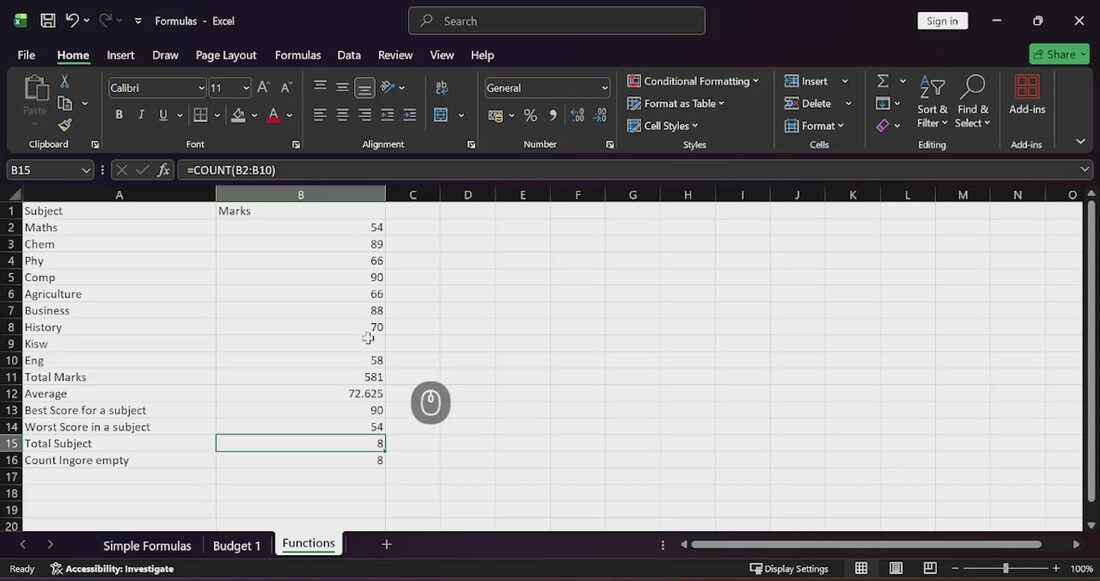Open the File menu
The image size is (1100, 581).
[27, 55]
